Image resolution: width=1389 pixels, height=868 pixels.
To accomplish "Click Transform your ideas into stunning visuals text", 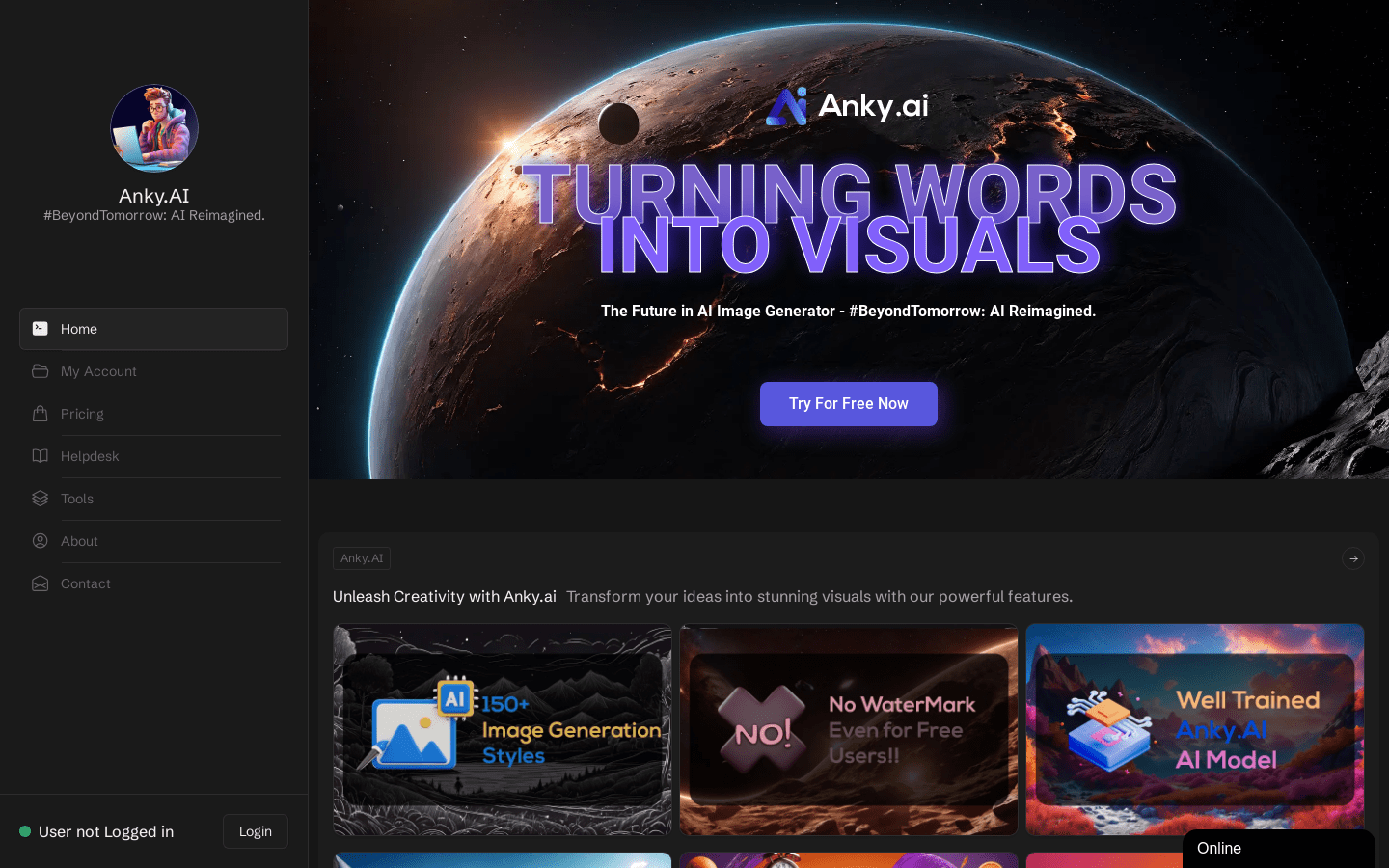I will 819,596.
